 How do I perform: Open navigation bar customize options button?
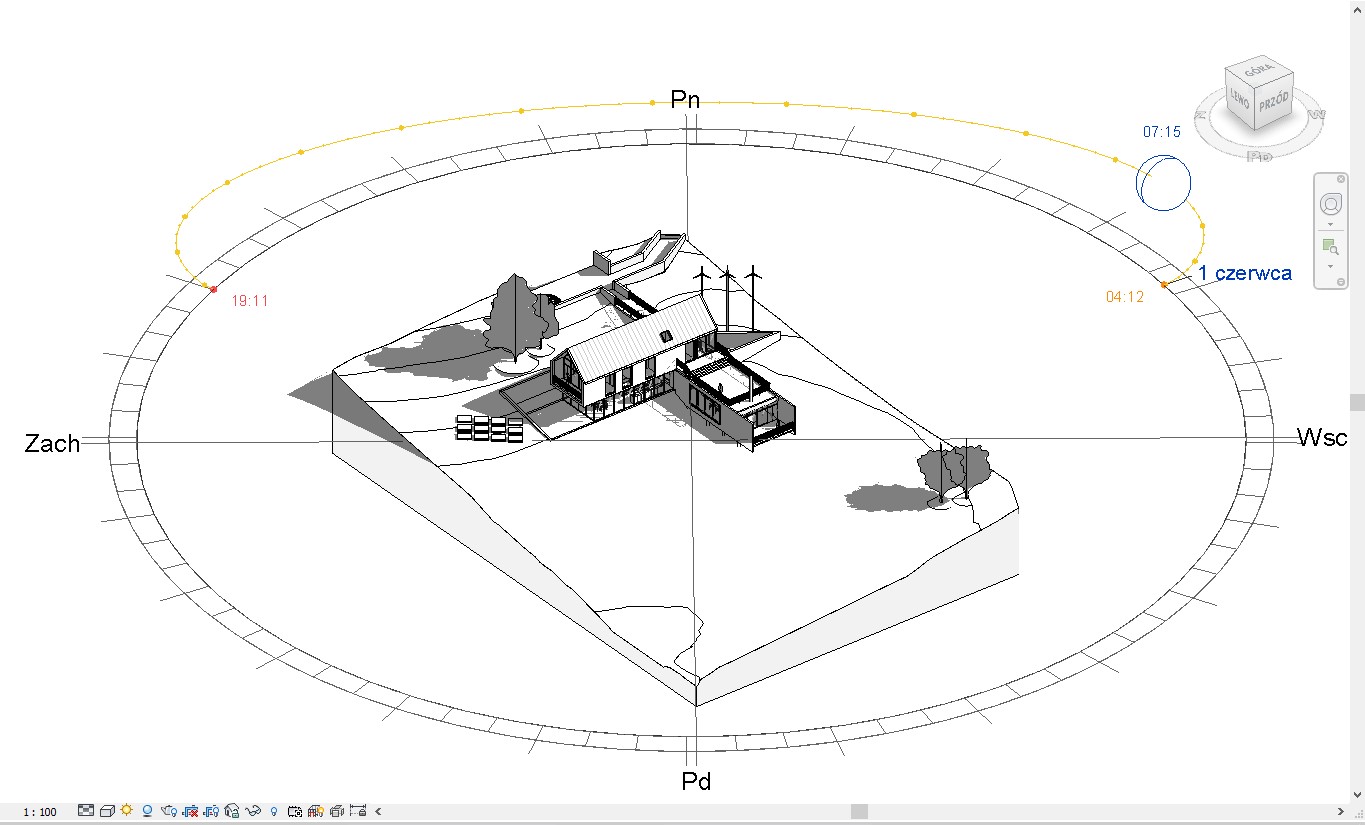pos(1341,282)
